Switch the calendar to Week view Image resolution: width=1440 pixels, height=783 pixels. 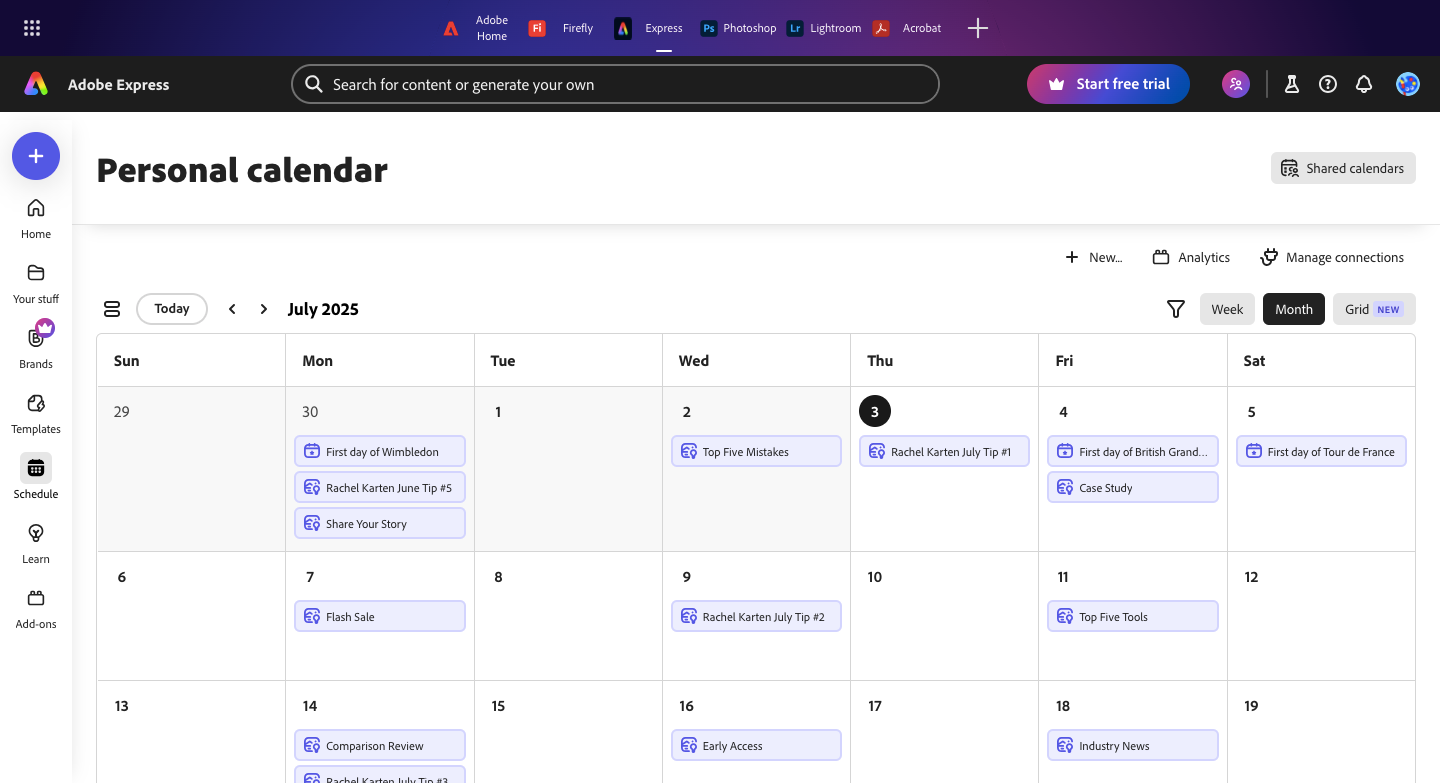click(1227, 309)
